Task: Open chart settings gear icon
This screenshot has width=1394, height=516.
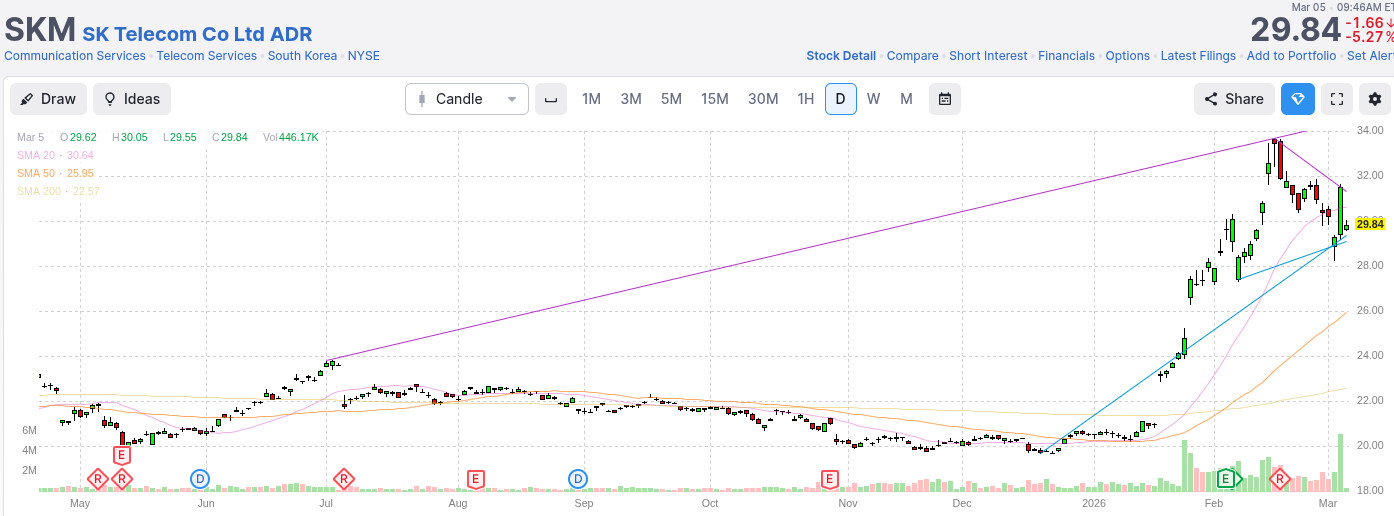Action: tap(1375, 99)
